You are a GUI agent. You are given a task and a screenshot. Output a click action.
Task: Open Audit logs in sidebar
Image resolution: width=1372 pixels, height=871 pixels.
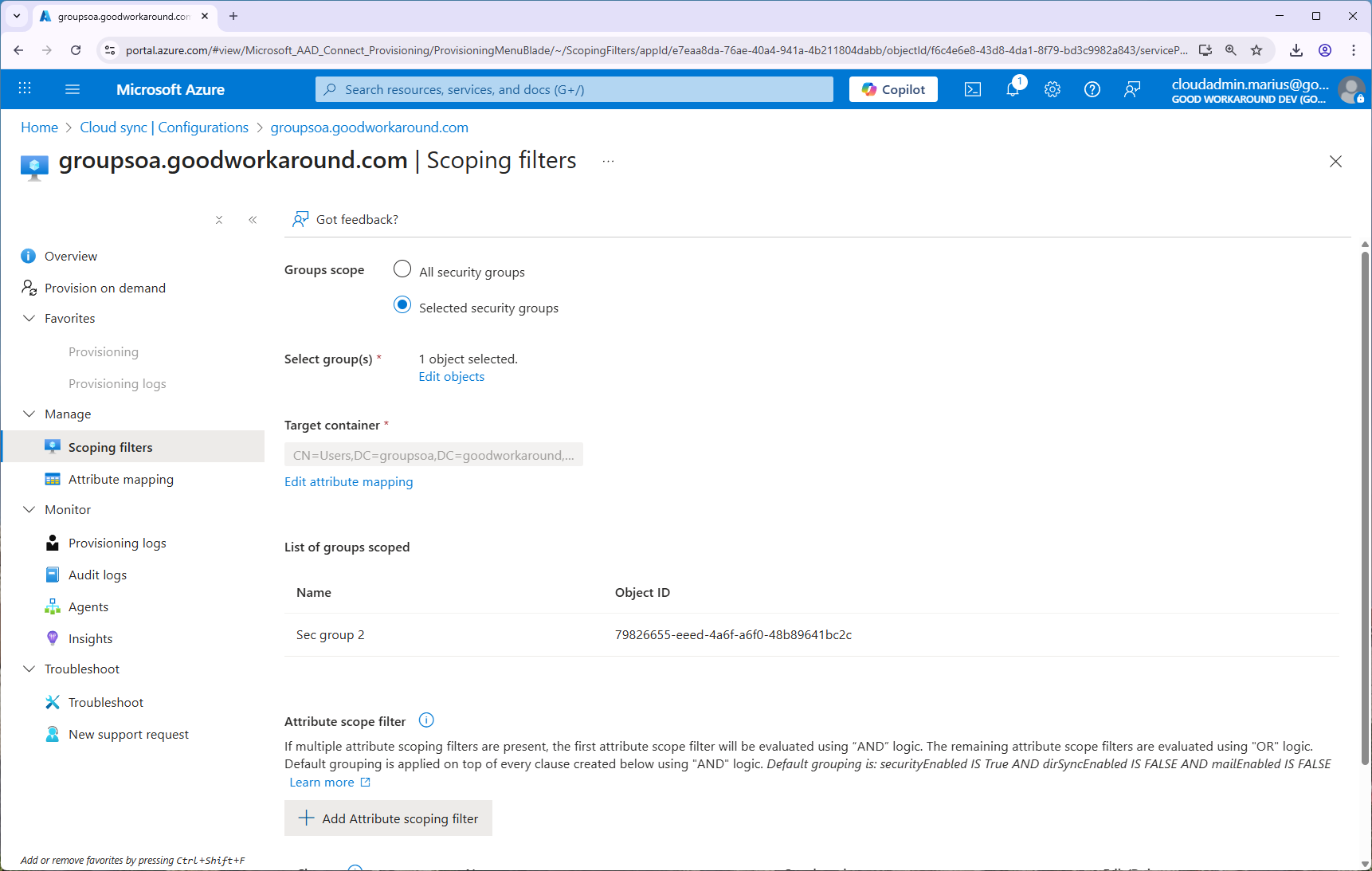[97, 575]
